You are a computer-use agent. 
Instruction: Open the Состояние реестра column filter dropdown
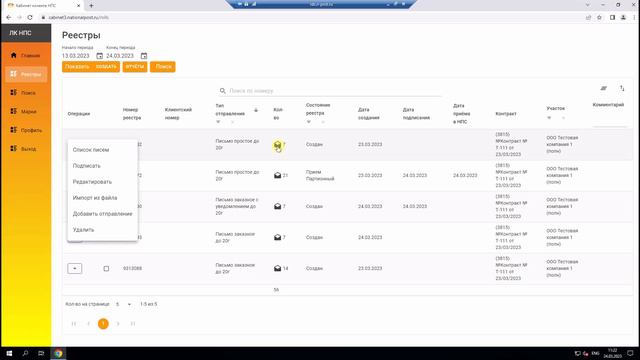pos(309,122)
